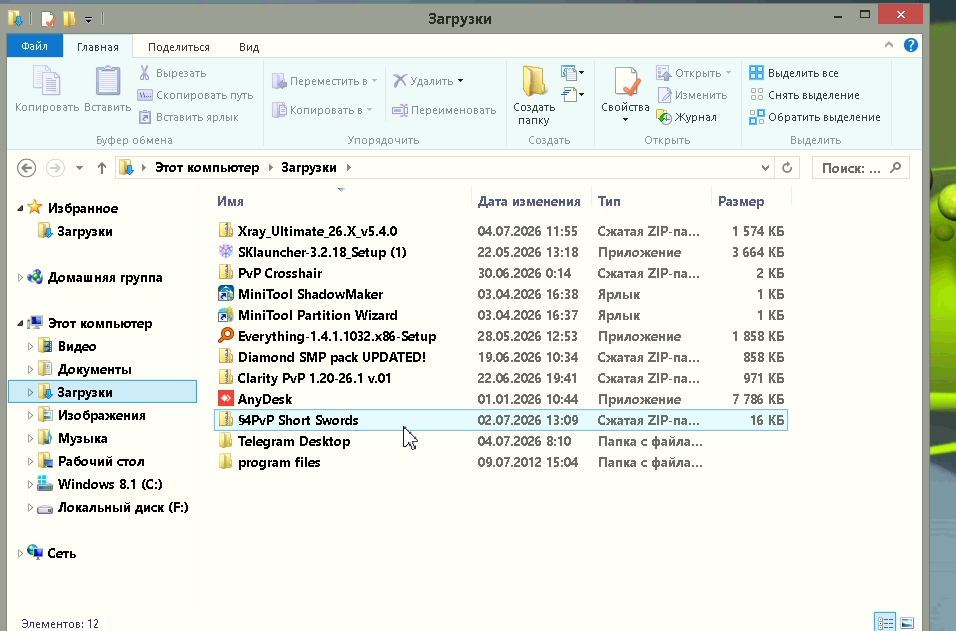Click the Журнал history icon

pos(664,117)
